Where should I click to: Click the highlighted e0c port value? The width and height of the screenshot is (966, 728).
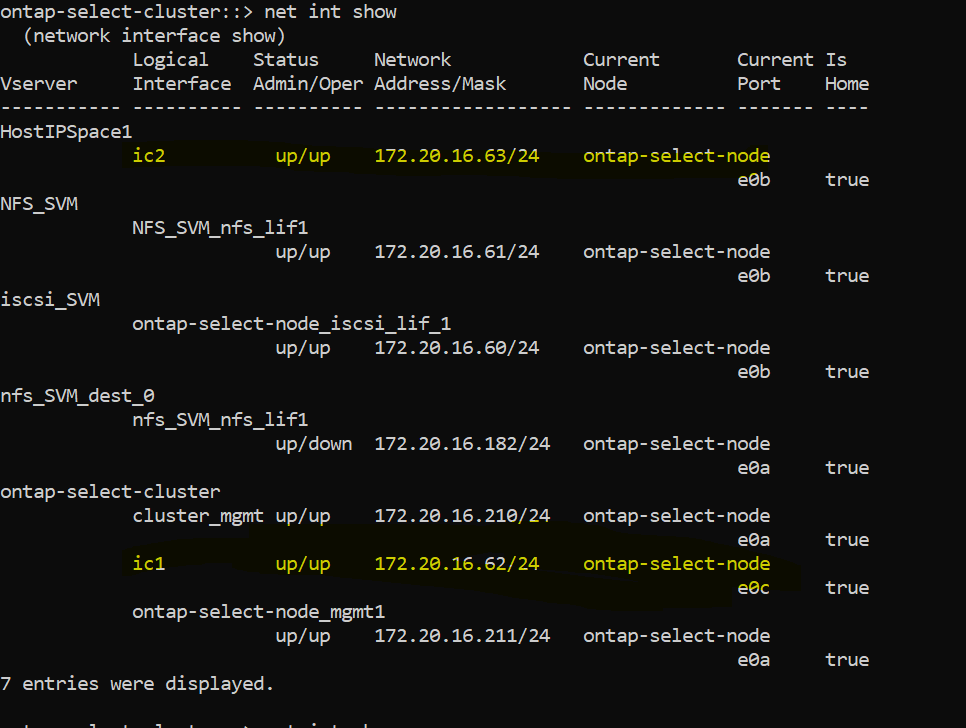tap(753, 588)
